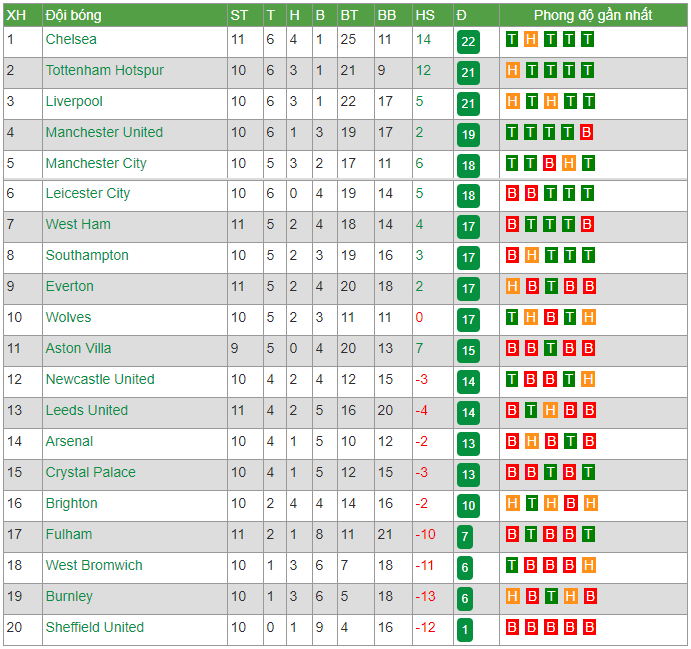Open the Burnley team link
Viewport: 691px width, 649px height.
tap(69, 596)
